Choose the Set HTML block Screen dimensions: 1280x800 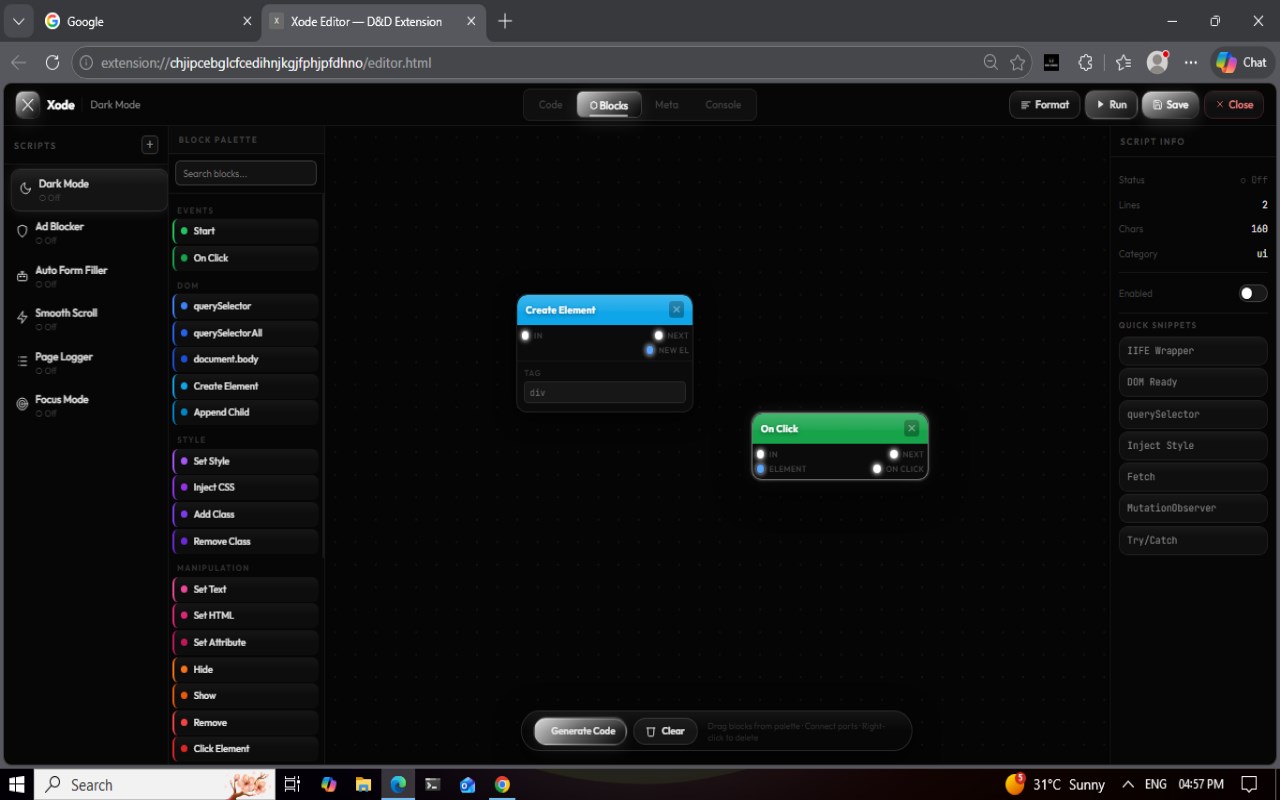(x=245, y=615)
